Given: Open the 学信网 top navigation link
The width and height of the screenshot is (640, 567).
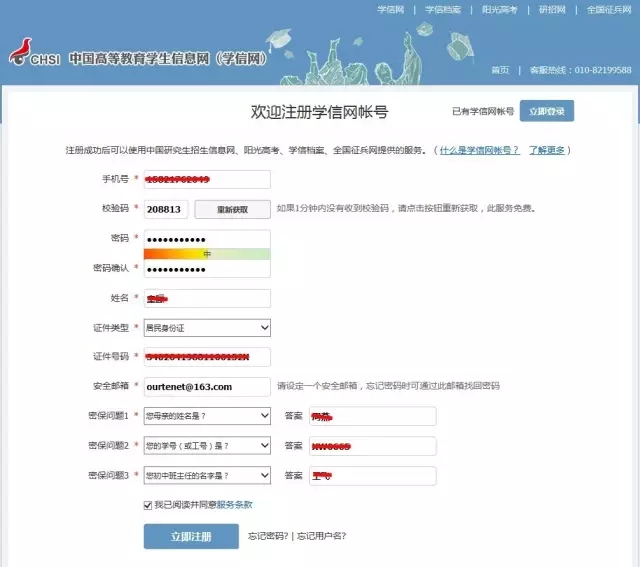Looking at the screenshot, I should (390, 10).
